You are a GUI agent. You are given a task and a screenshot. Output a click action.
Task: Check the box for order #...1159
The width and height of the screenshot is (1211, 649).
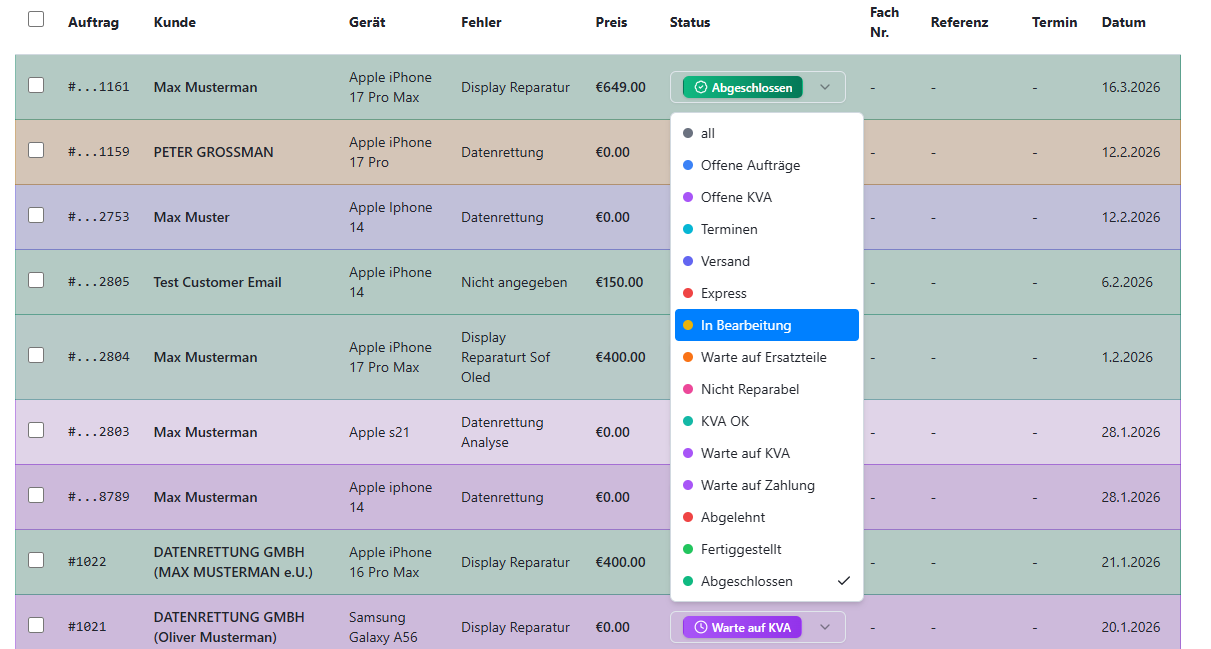coord(36,150)
